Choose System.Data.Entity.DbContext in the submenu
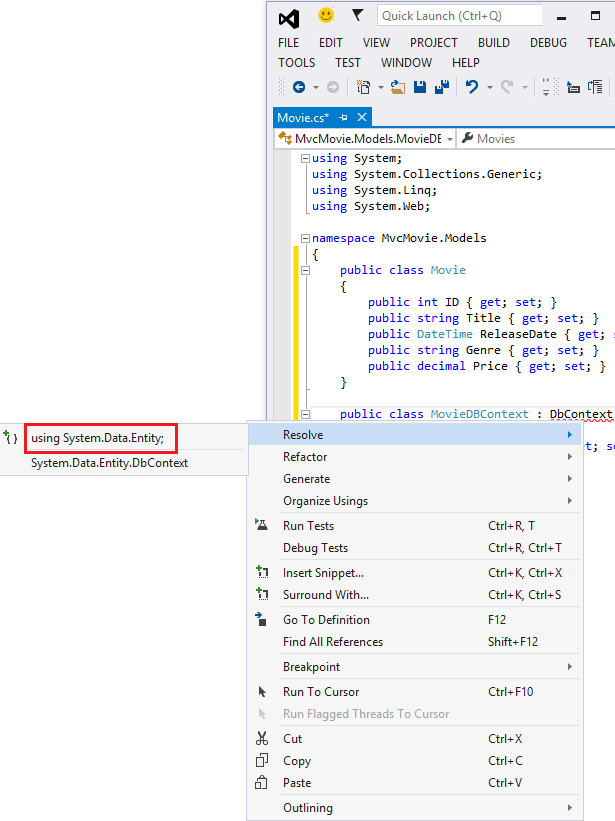Viewport: 615px width, 821px height. [109, 463]
